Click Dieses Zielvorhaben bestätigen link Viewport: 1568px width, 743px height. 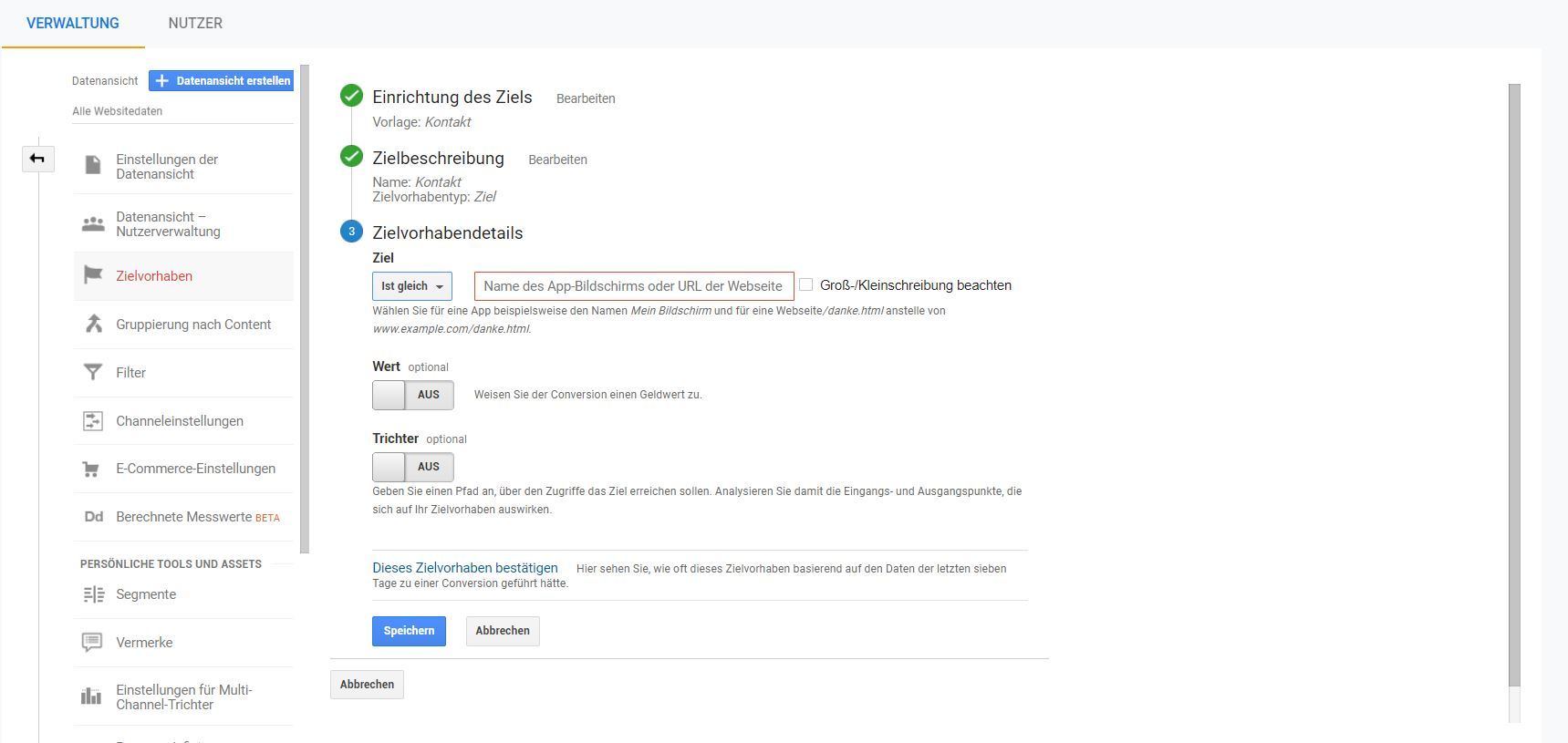click(x=465, y=568)
